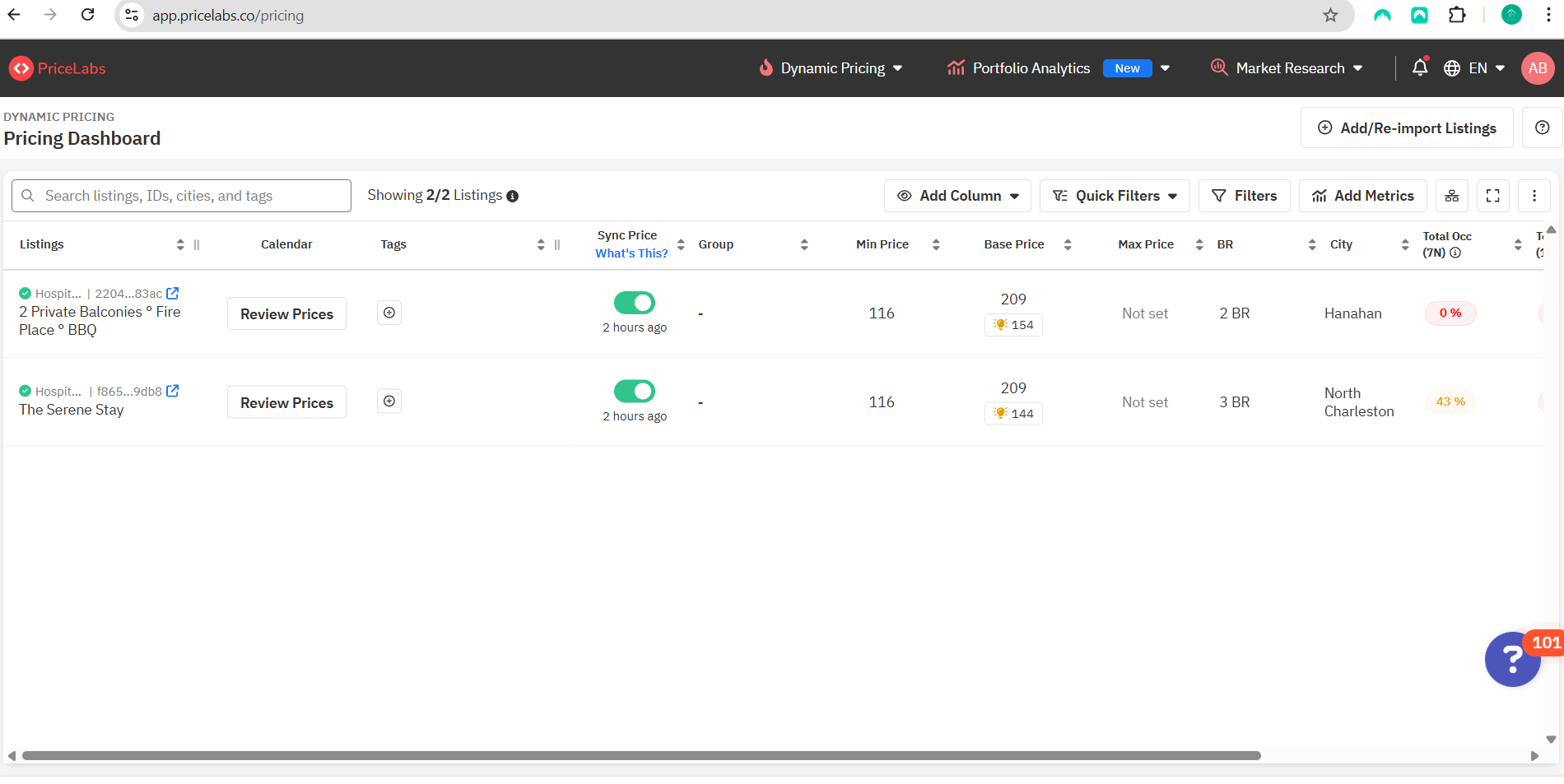
Task: Open the EN language selector
Action: (x=1475, y=68)
